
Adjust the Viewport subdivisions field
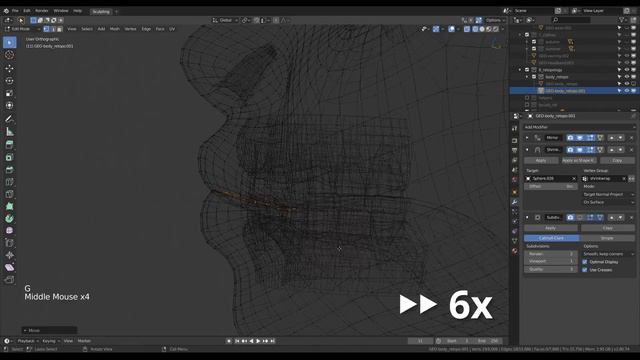[551, 261]
